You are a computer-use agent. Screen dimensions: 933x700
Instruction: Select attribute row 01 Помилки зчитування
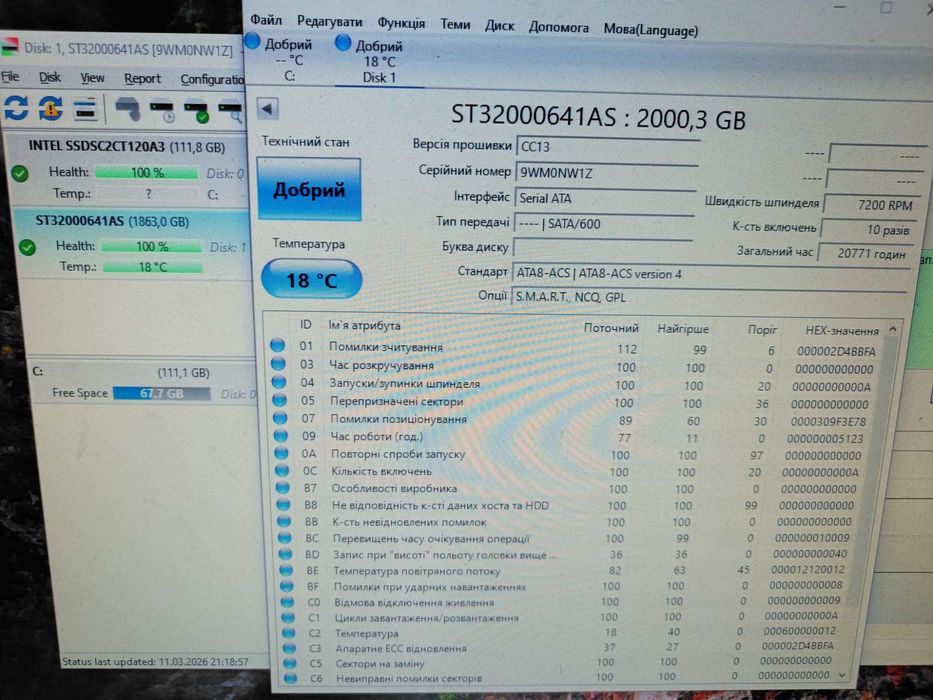coord(575,348)
